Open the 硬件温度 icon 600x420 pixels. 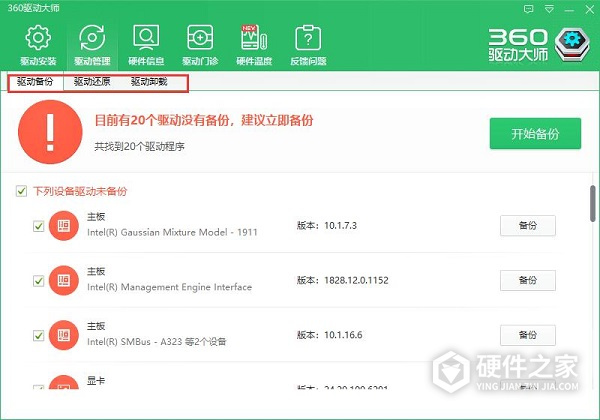(x=254, y=37)
